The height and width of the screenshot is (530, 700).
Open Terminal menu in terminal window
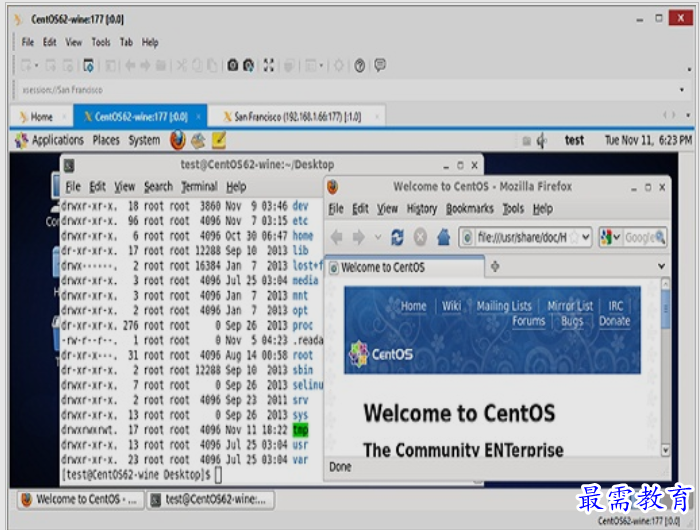199,187
